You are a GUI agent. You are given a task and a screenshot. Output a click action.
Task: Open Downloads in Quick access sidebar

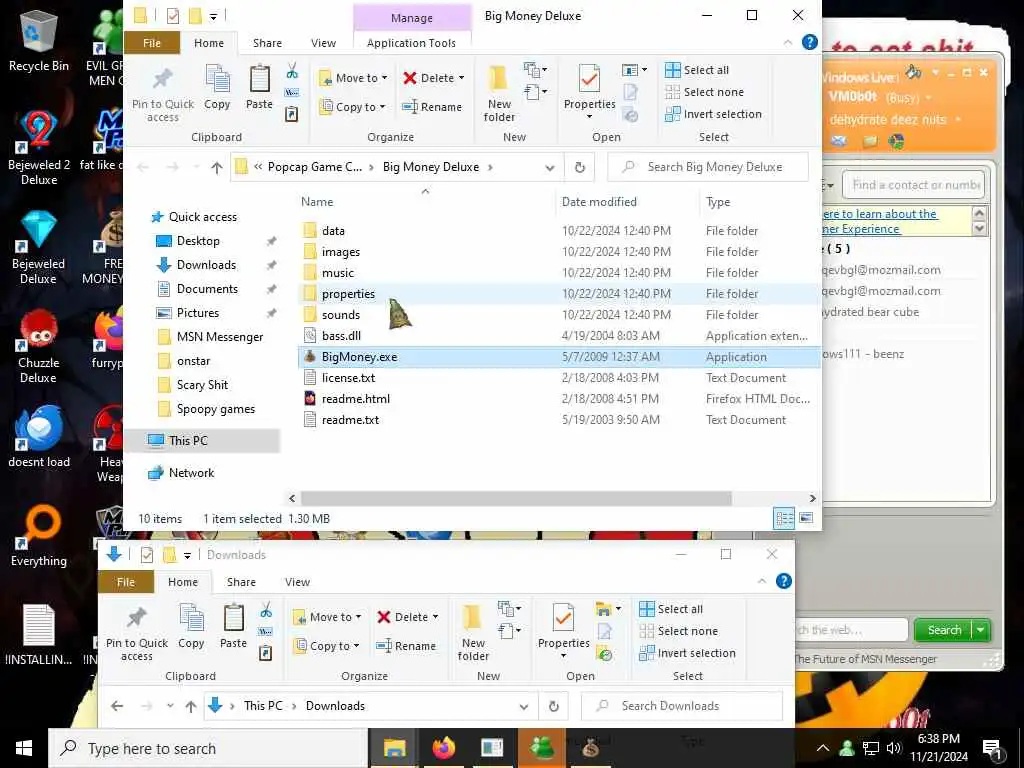point(206,265)
